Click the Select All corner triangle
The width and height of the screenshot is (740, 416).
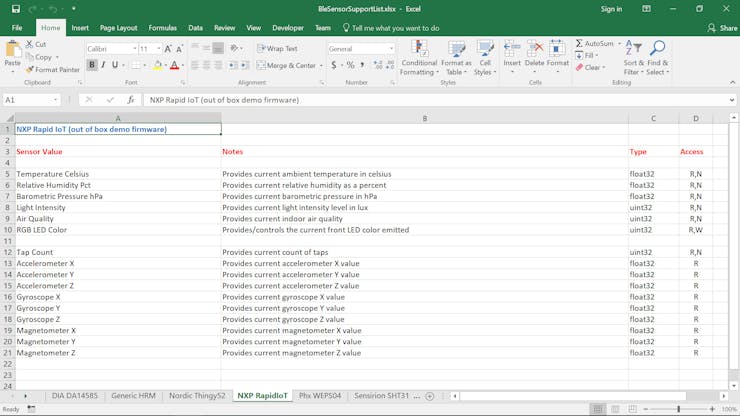click(x=9, y=118)
